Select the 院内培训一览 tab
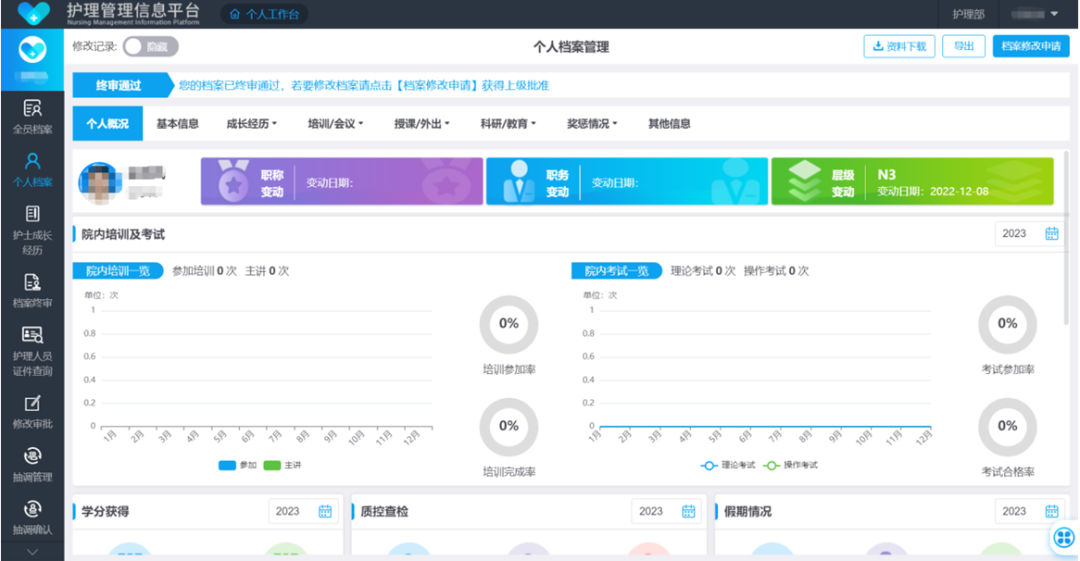The height and width of the screenshot is (561, 1080). click(118, 271)
